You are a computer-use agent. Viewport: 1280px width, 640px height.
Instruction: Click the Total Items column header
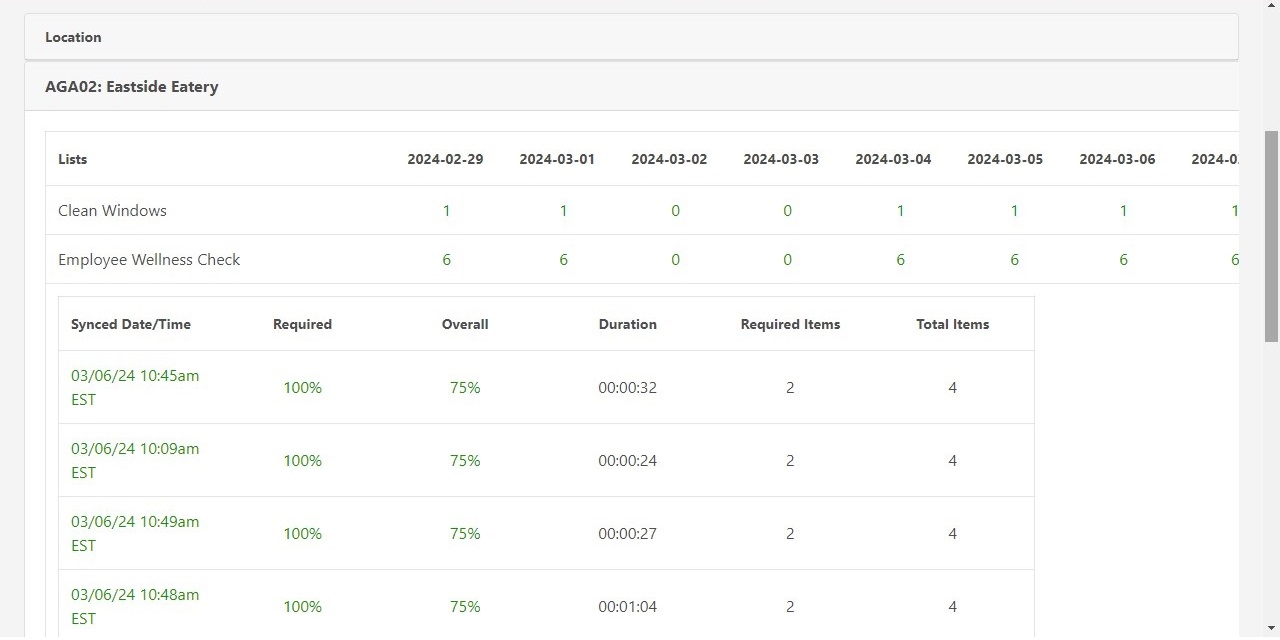(x=953, y=324)
